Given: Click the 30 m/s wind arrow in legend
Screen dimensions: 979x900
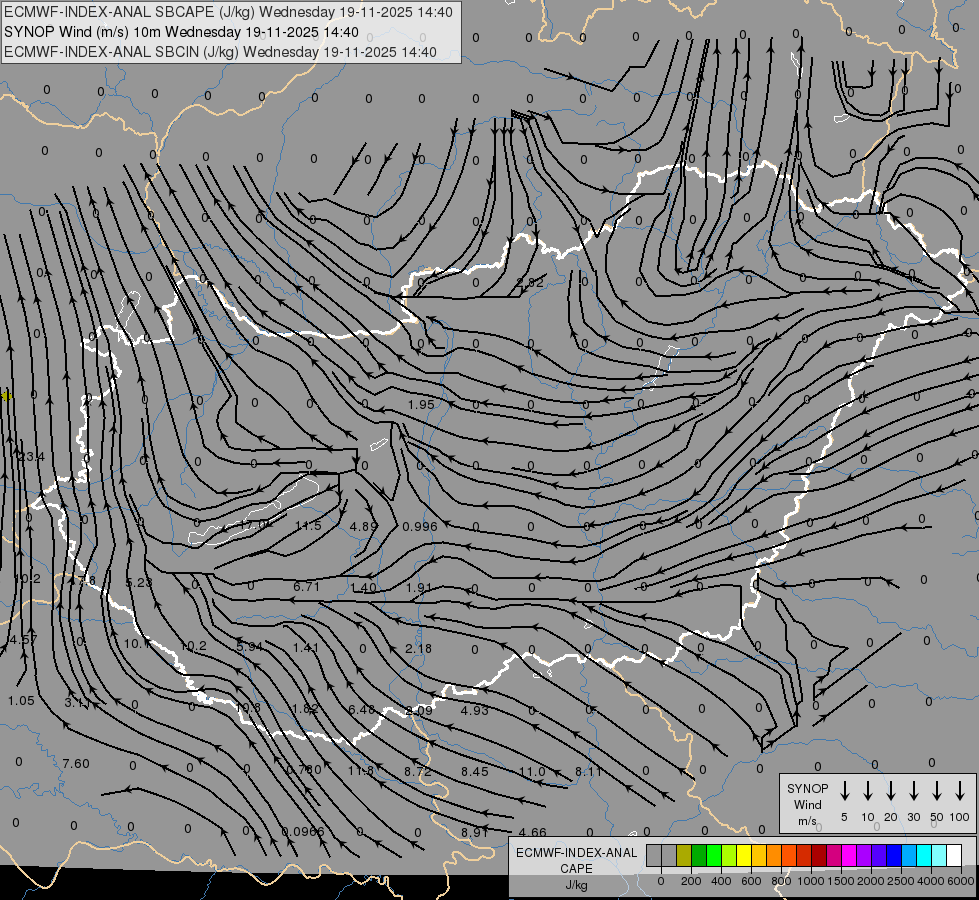Looking at the screenshot, I should tap(913, 791).
